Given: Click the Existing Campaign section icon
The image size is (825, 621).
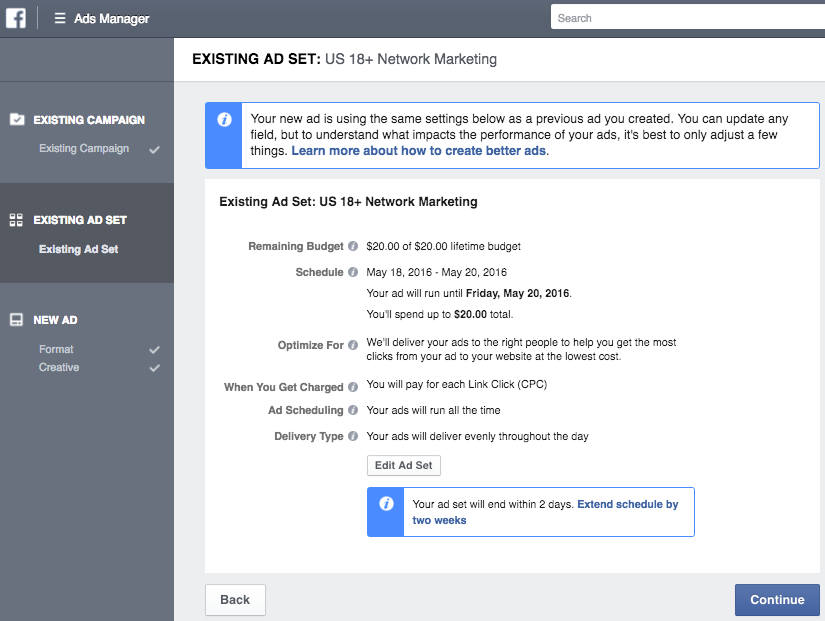Looking at the screenshot, I should [17, 119].
